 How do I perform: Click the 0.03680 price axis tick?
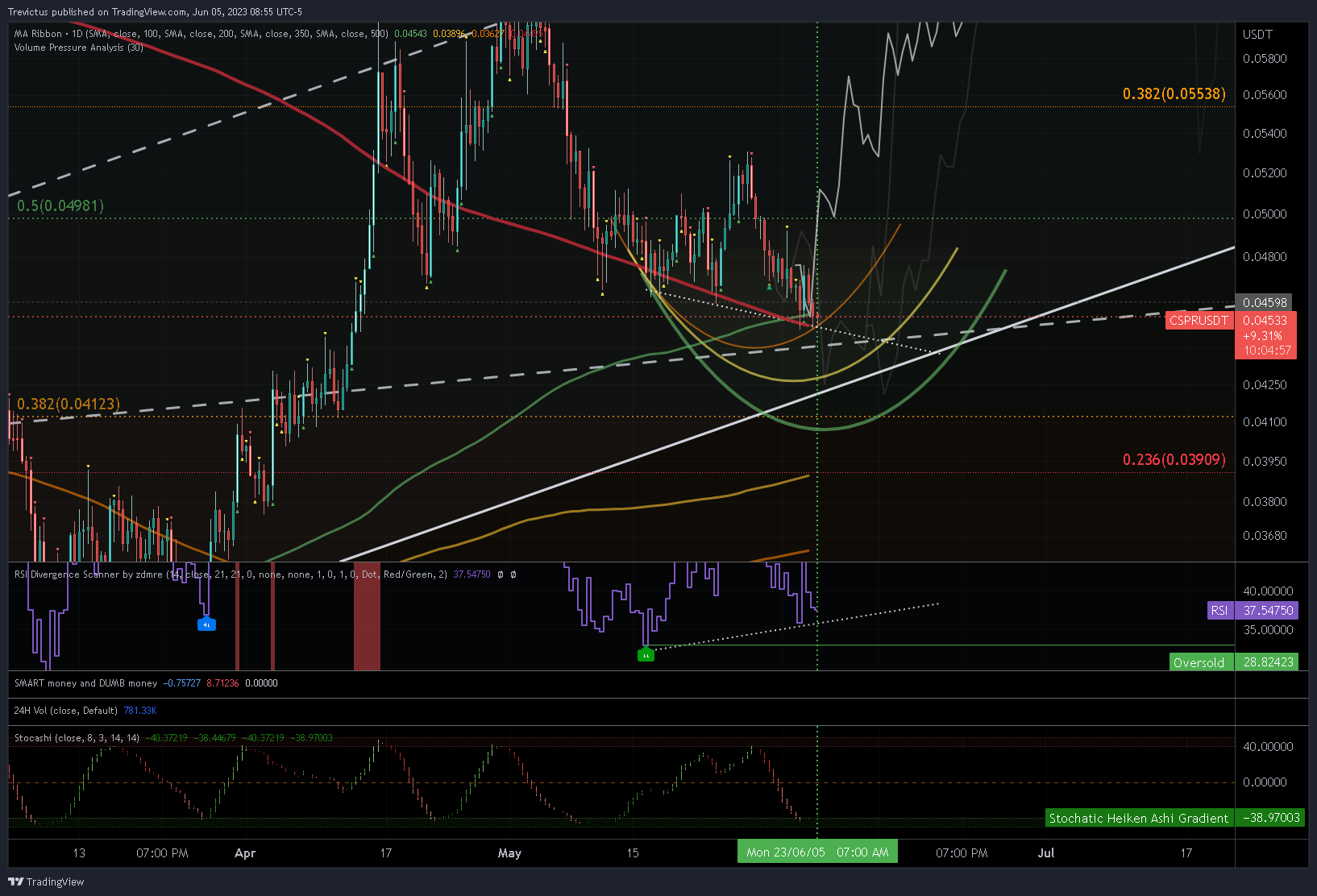coord(1265,535)
